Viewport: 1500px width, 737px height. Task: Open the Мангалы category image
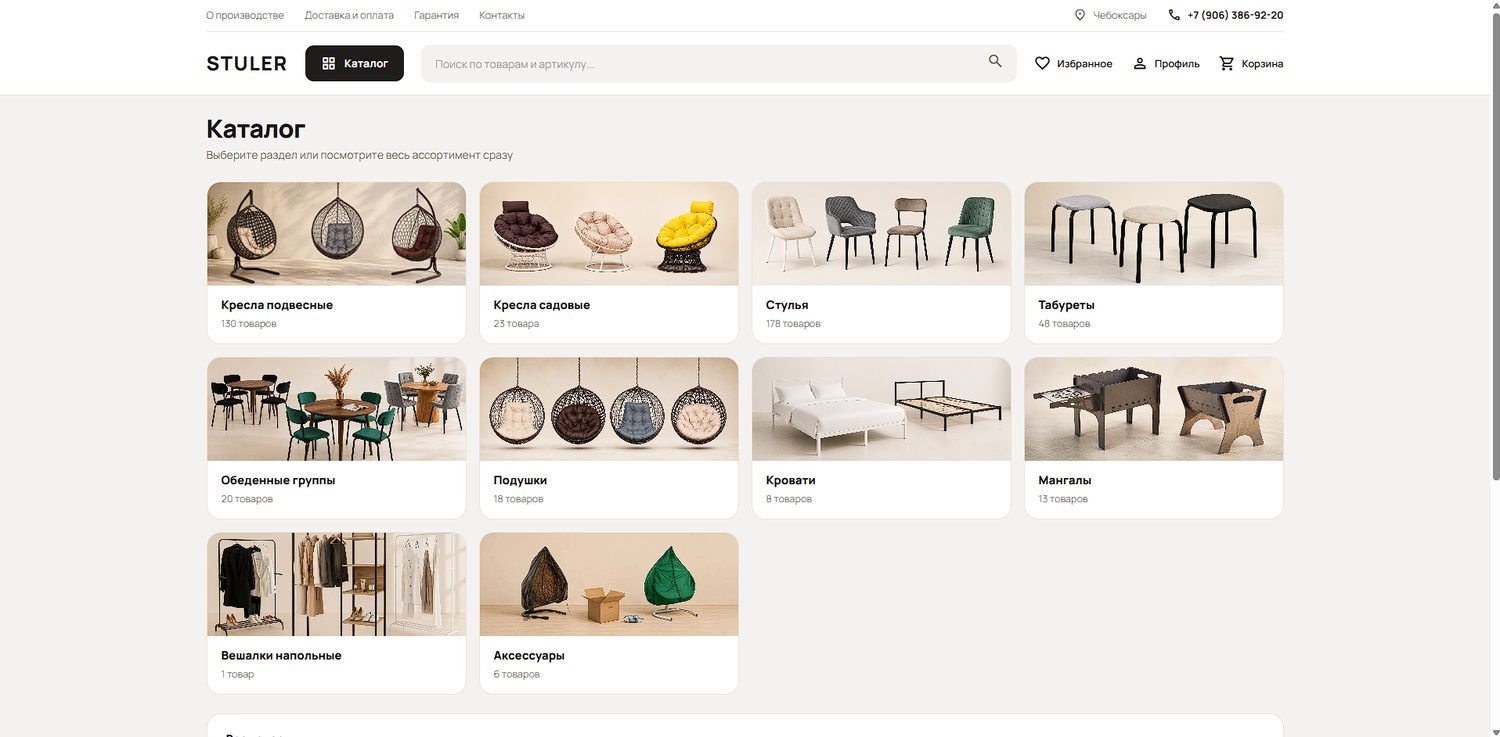tap(1154, 409)
